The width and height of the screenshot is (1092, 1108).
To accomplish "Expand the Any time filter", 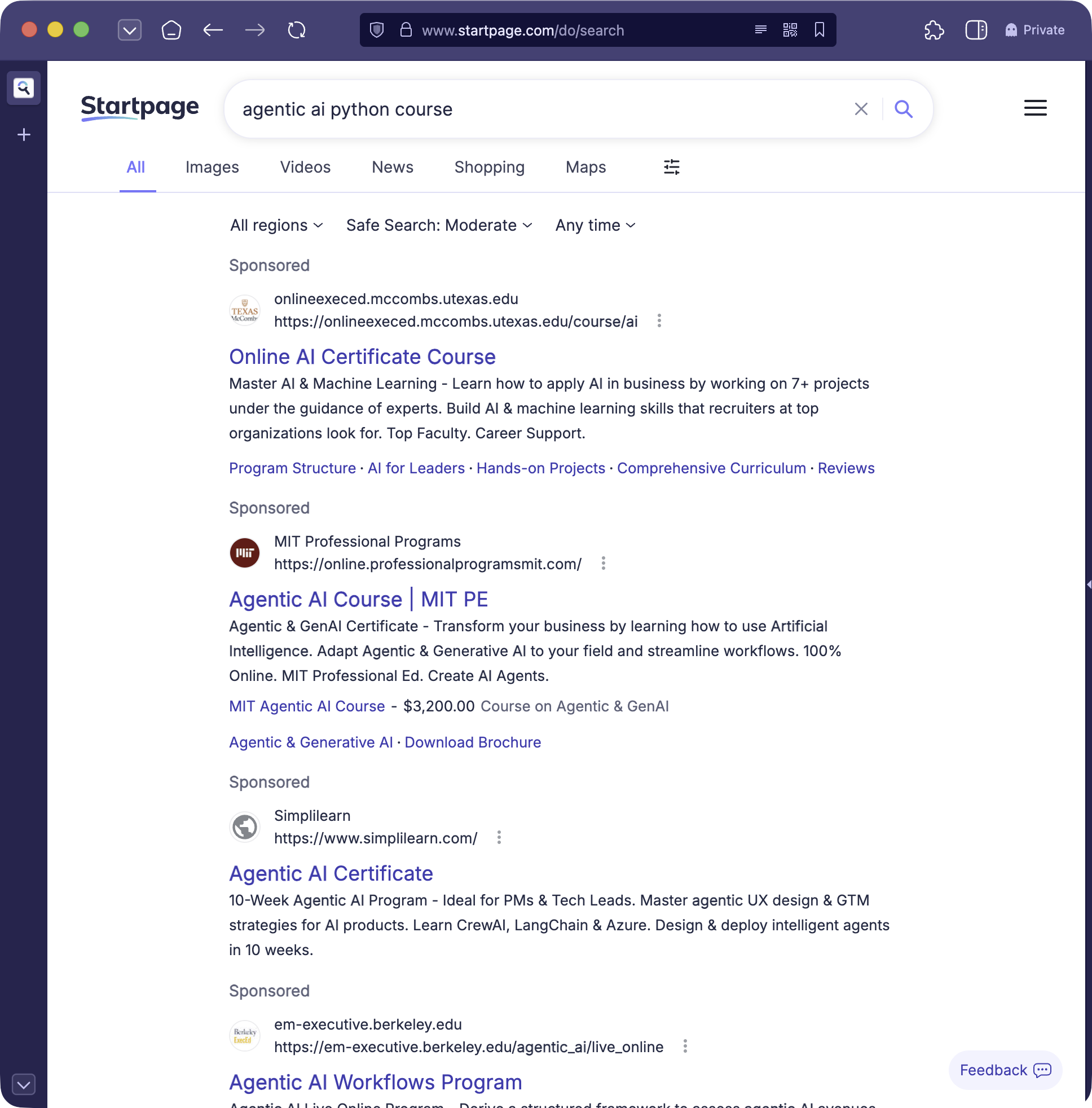I will [595, 226].
